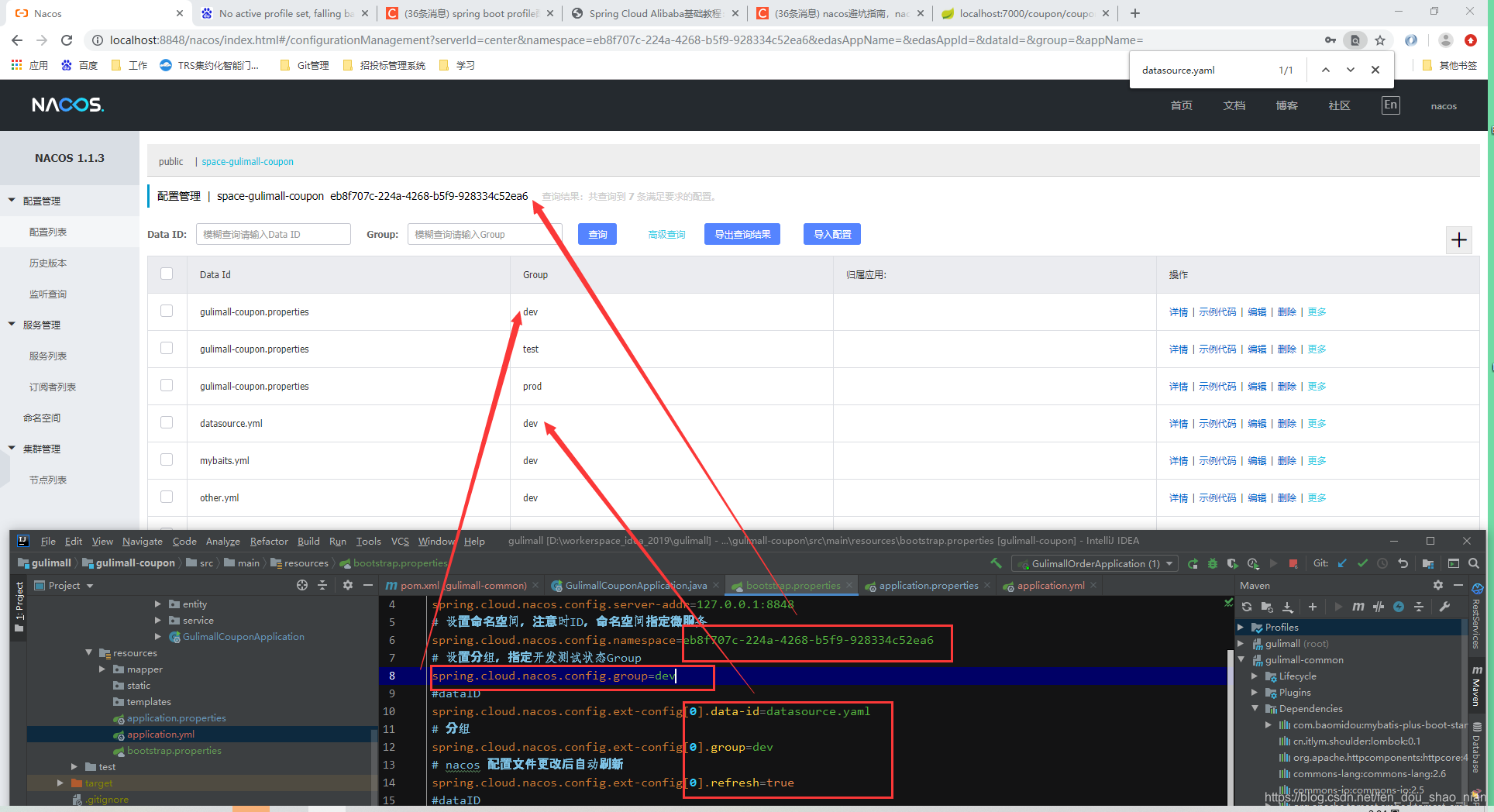Switch to application.properties editor tab

928,585
